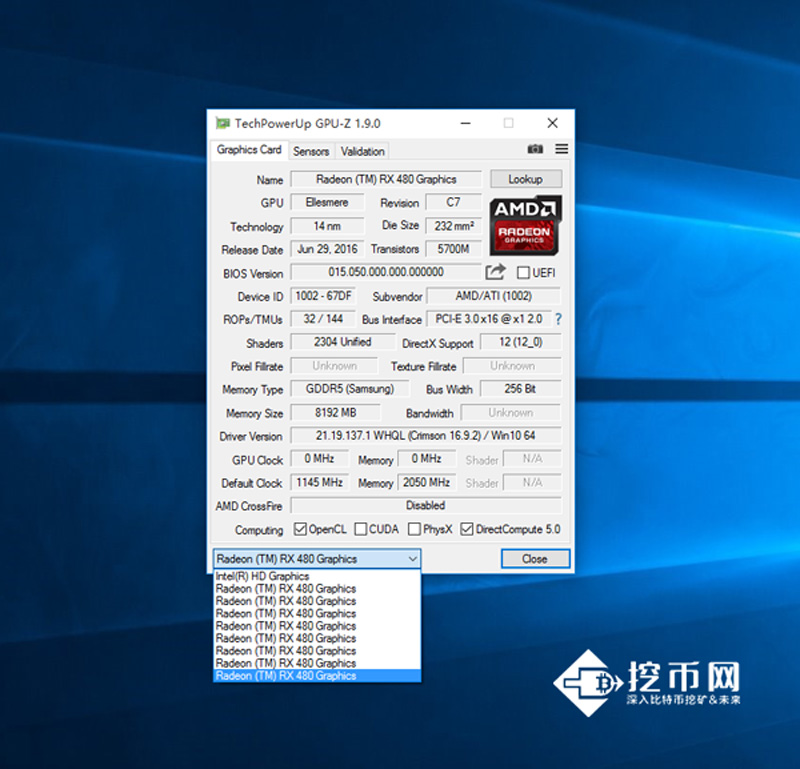Click the ROPs/TMUs value 32 / 144
Screen dimensions: 800x769
pyautogui.click(x=323, y=319)
